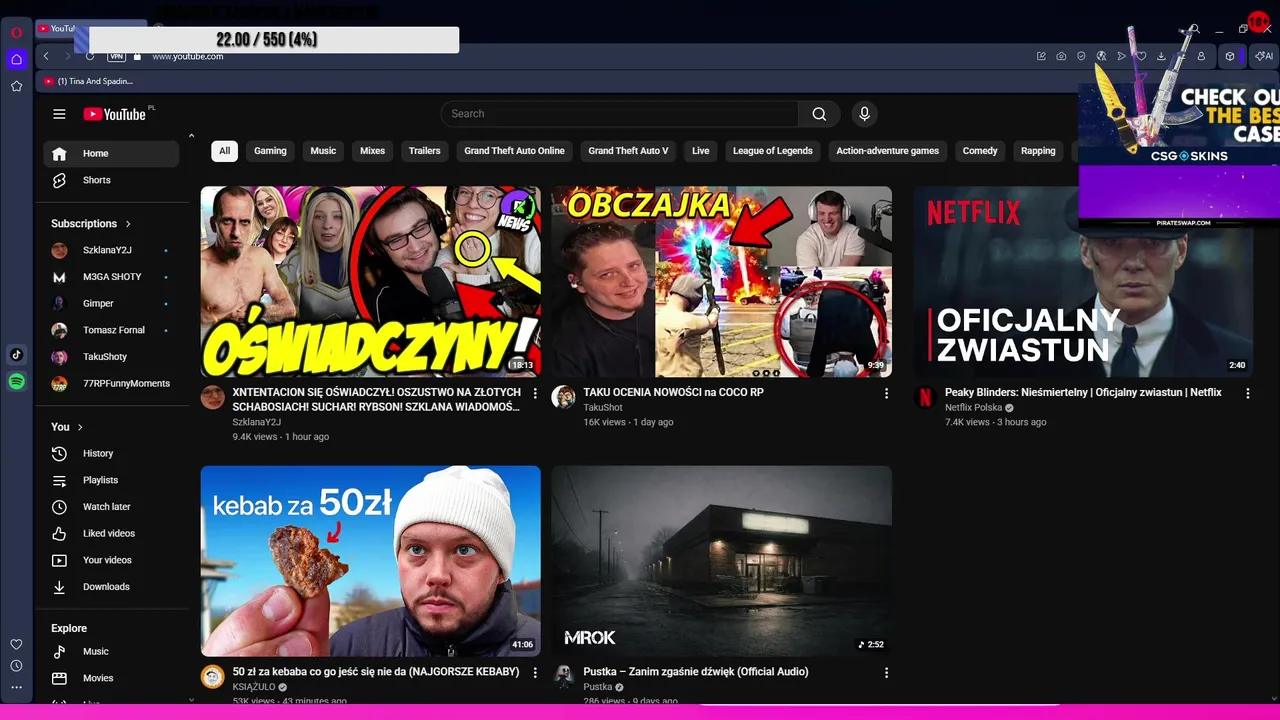
Task: Select the Gaming filter chip
Action: (270, 151)
